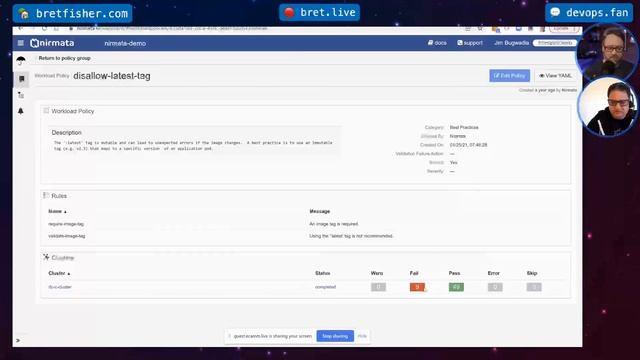This screenshot has height=360, width=640.
Task: Click the bottom guest webcam thumbnail
Action: [x=608, y=107]
